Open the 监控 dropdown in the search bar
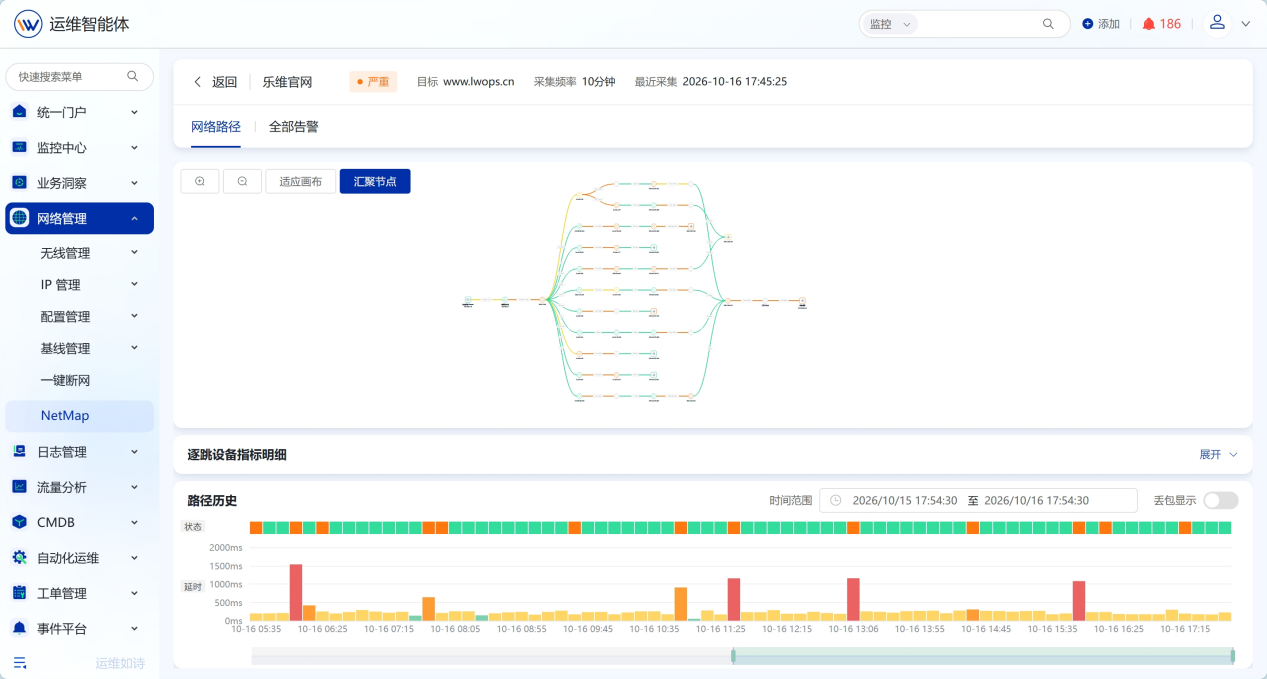Image resolution: width=1267 pixels, height=679 pixels. pos(890,24)
